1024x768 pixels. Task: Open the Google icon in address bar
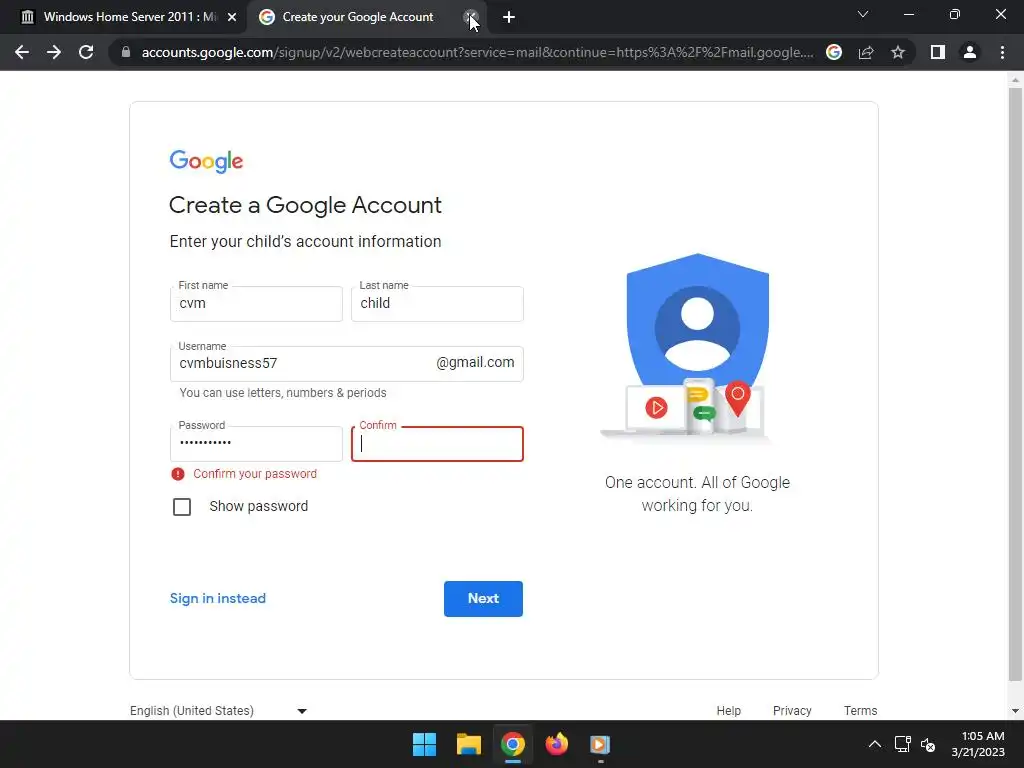point(834,52)
